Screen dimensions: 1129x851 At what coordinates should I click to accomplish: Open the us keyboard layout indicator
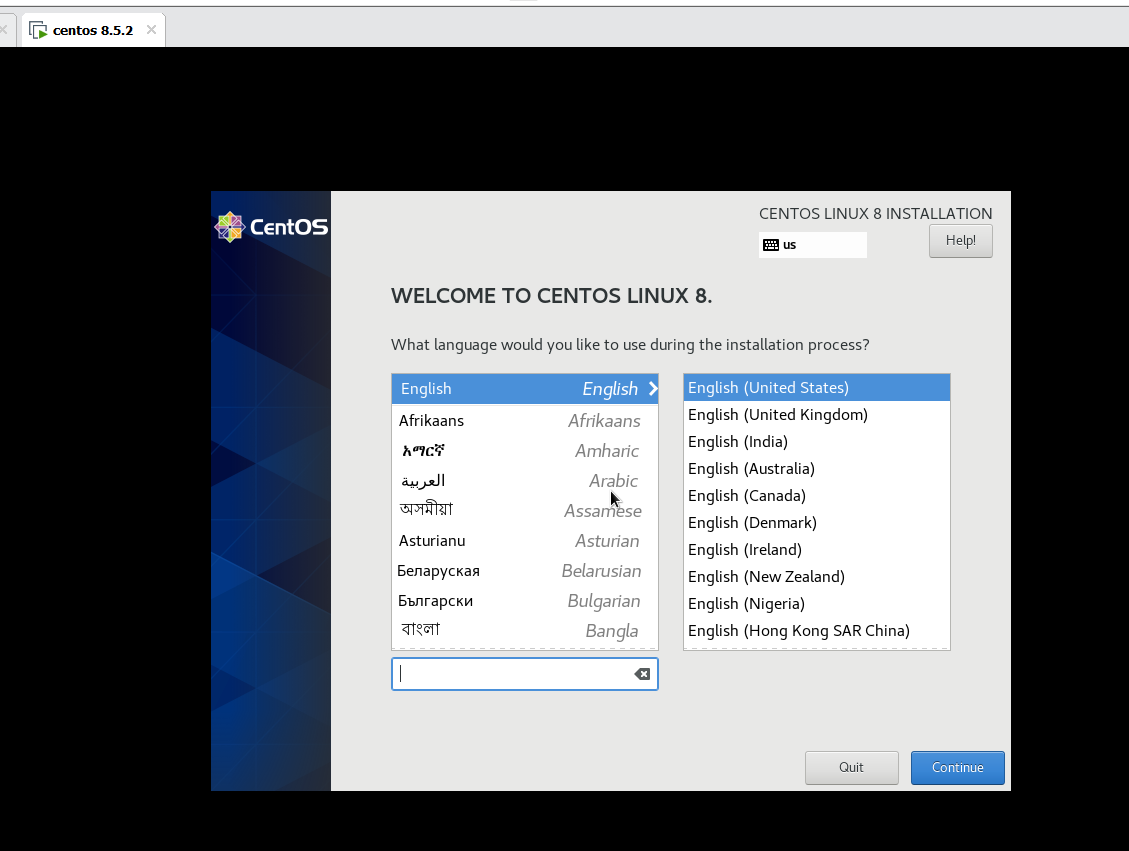point(812,245)
